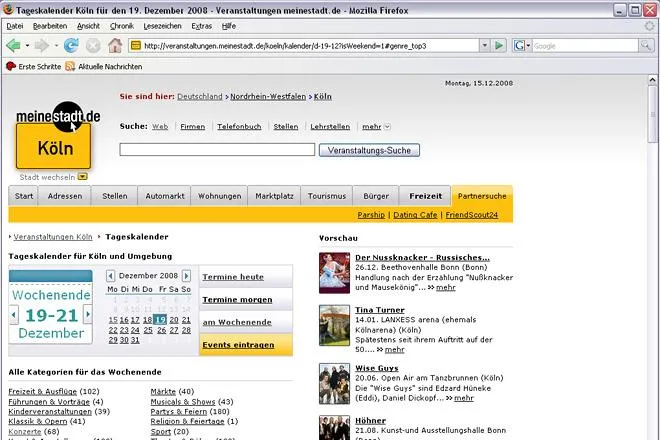Show next weekend with right arrow
This screenshot has height=440, width=660.
point(88,314)
